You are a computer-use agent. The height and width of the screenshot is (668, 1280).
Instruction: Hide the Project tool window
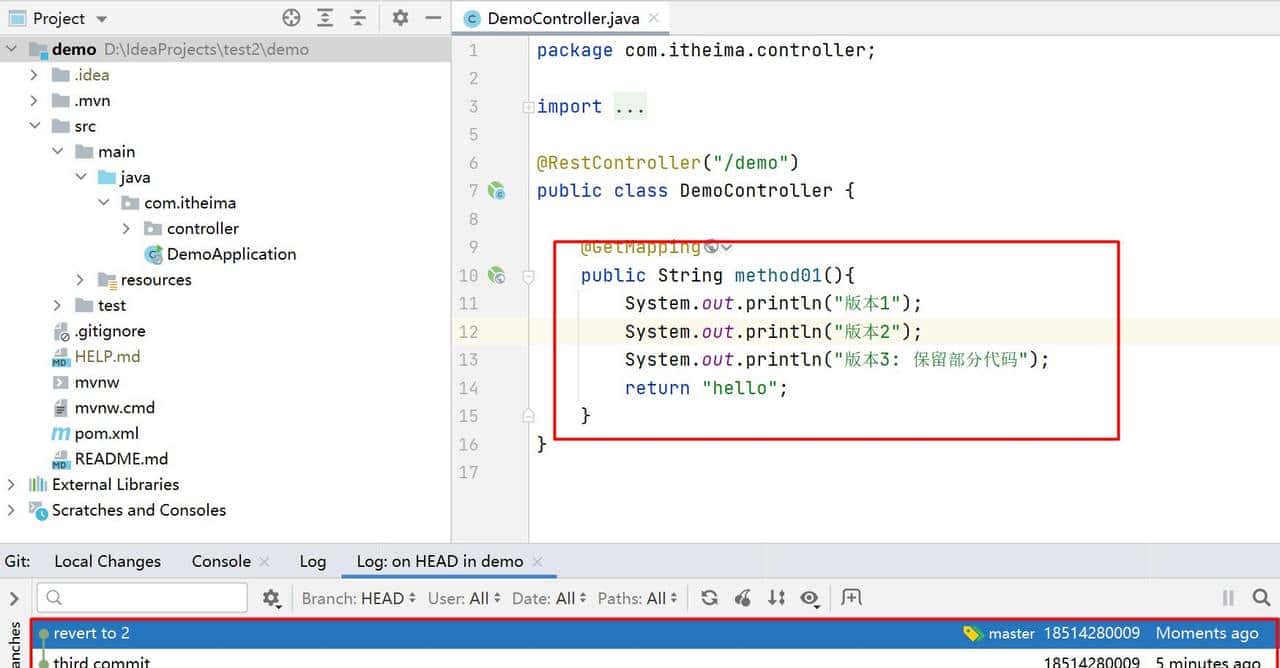pyautogui.click(x=433, y=18)
